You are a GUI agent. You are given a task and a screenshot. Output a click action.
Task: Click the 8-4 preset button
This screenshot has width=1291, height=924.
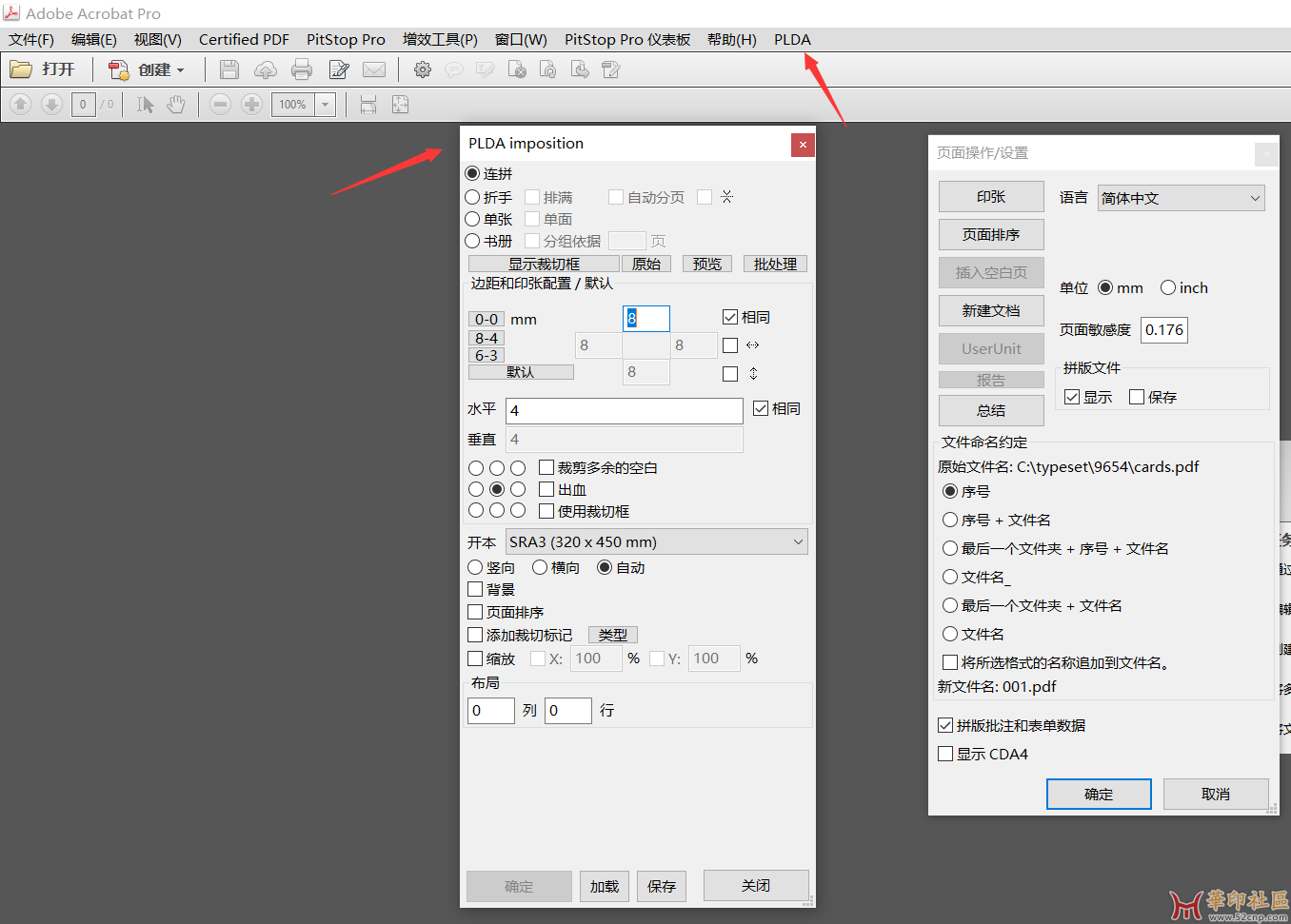(x=487, y=338)
